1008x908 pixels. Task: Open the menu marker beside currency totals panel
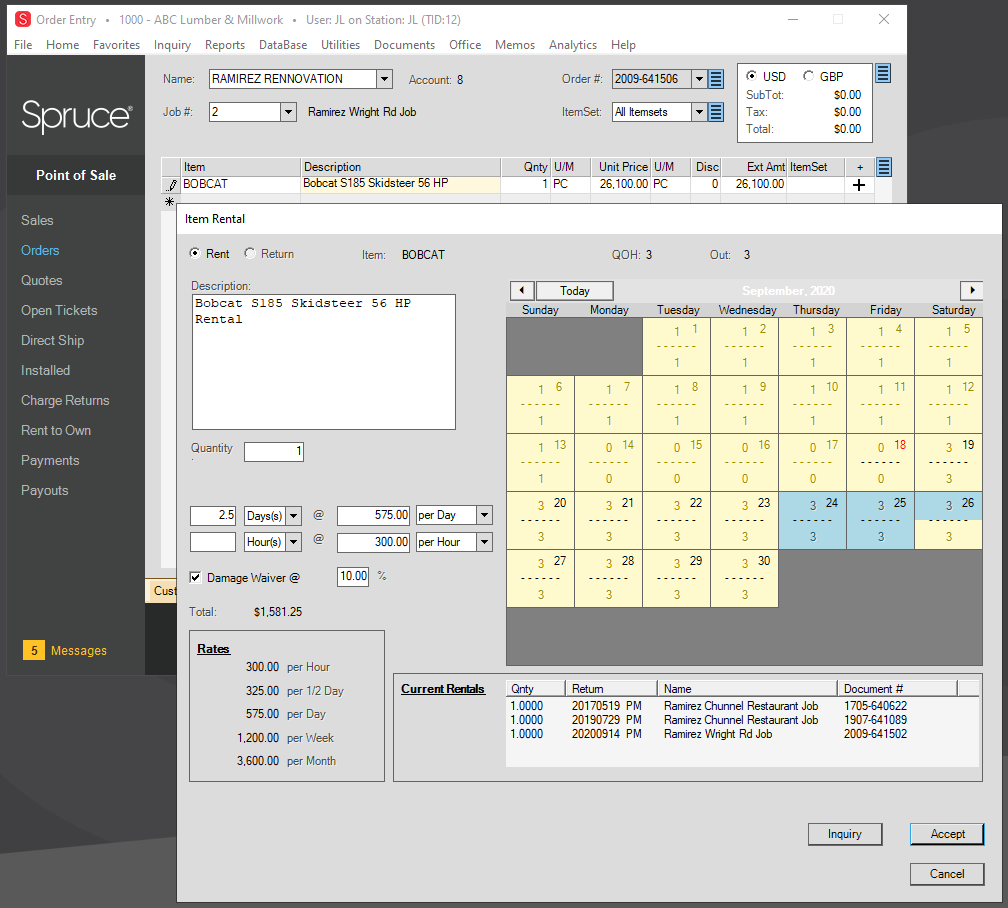click(x=883, y=73)
